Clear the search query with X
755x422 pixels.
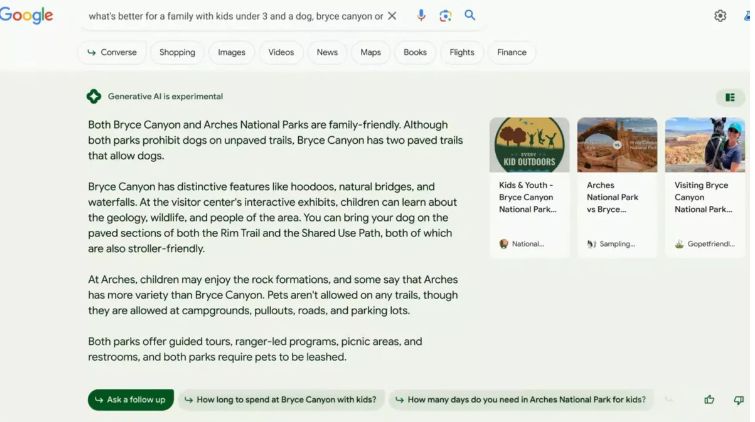click(x=392, y=16)
